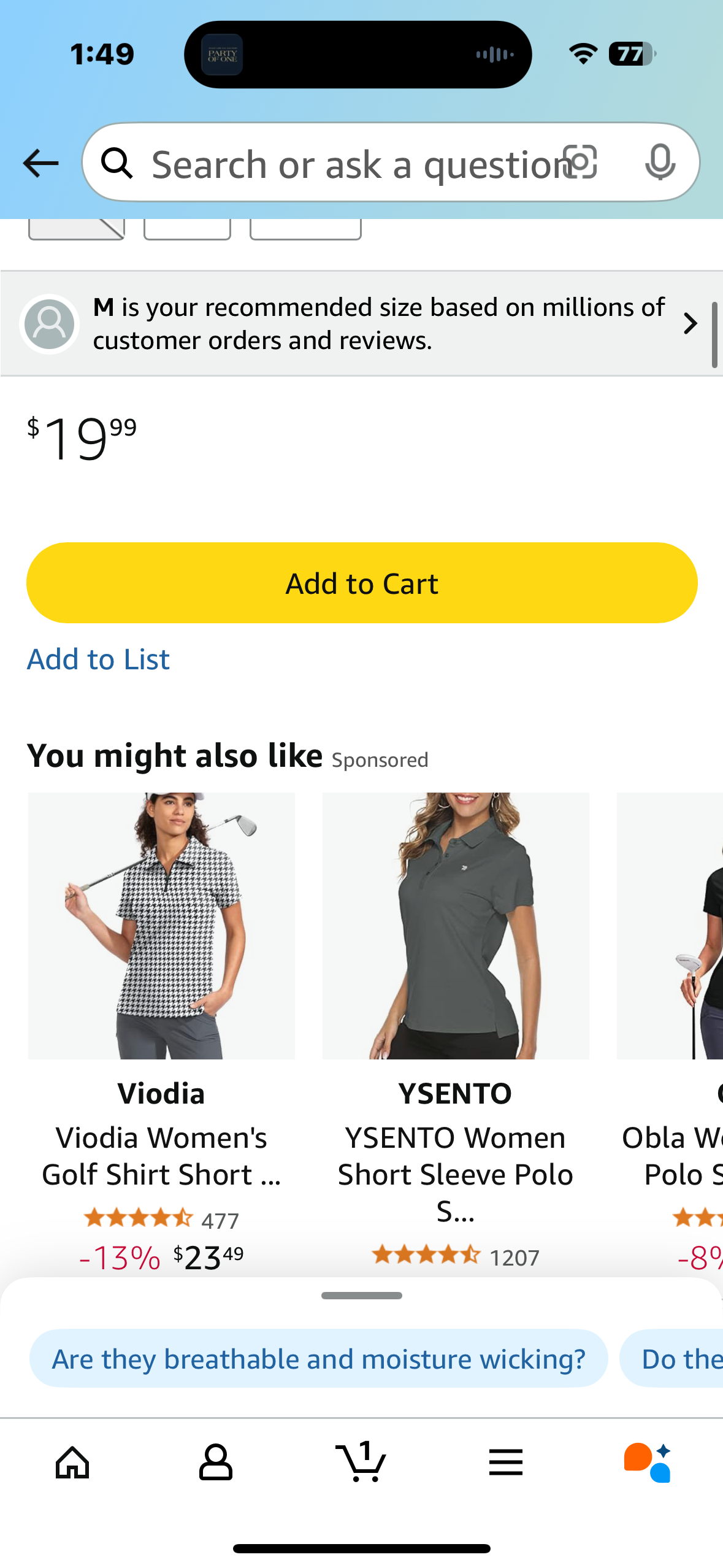This screenshot has width=723, height=1568.
Task: Open the shopping cart icon
Action: (x=361, y=1462)
